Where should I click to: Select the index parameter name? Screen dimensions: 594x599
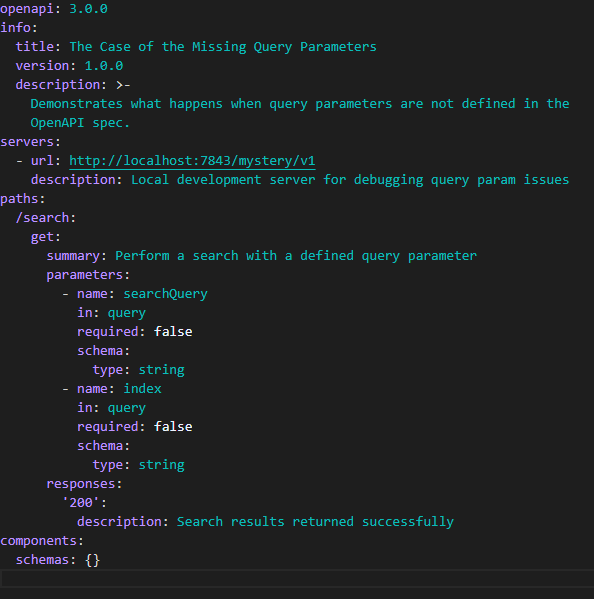(142, 389)
